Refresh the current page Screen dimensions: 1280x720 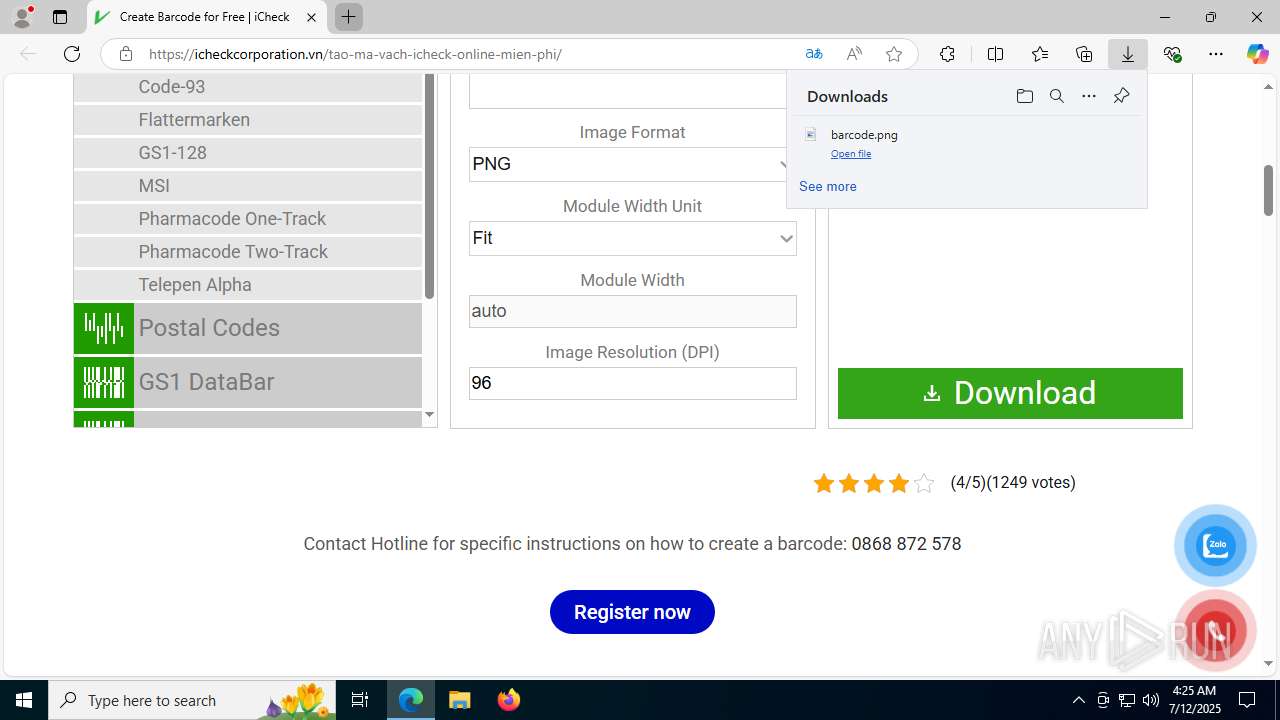tap(72, 54)
